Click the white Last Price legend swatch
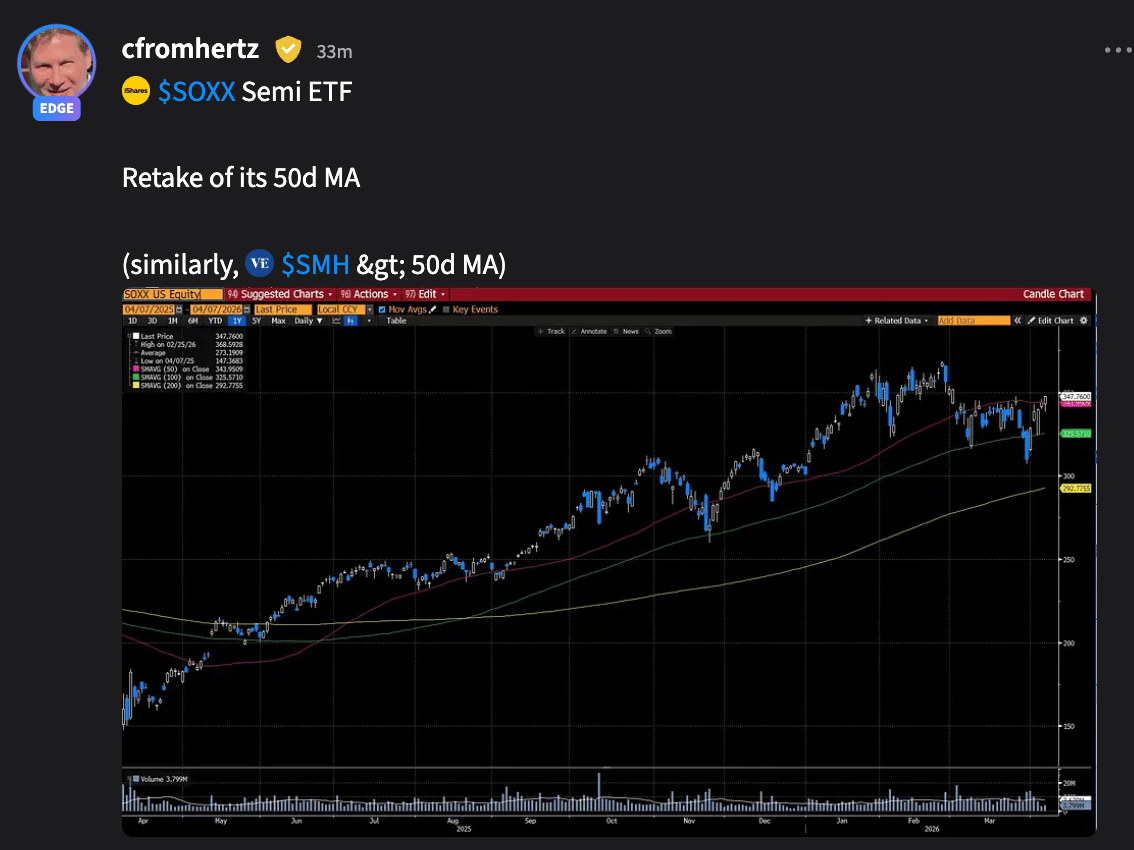Screen dimensions: 1134x850 pos(136,336)
